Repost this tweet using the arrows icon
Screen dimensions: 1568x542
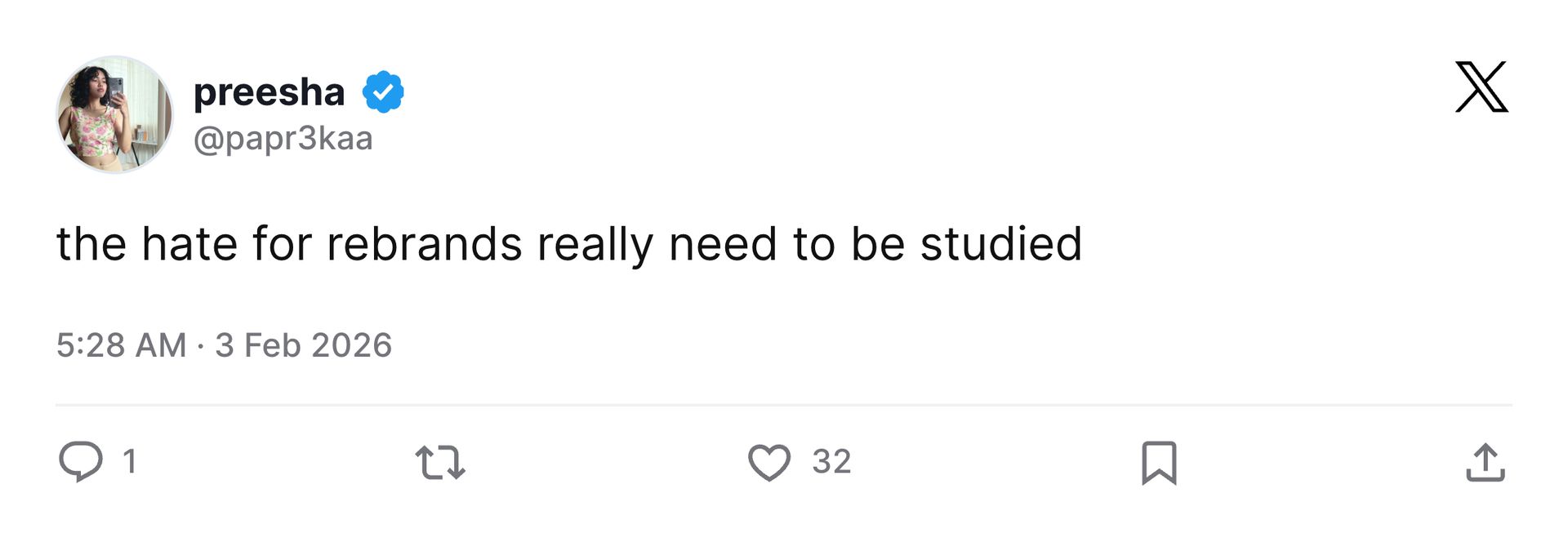(440, 462)
